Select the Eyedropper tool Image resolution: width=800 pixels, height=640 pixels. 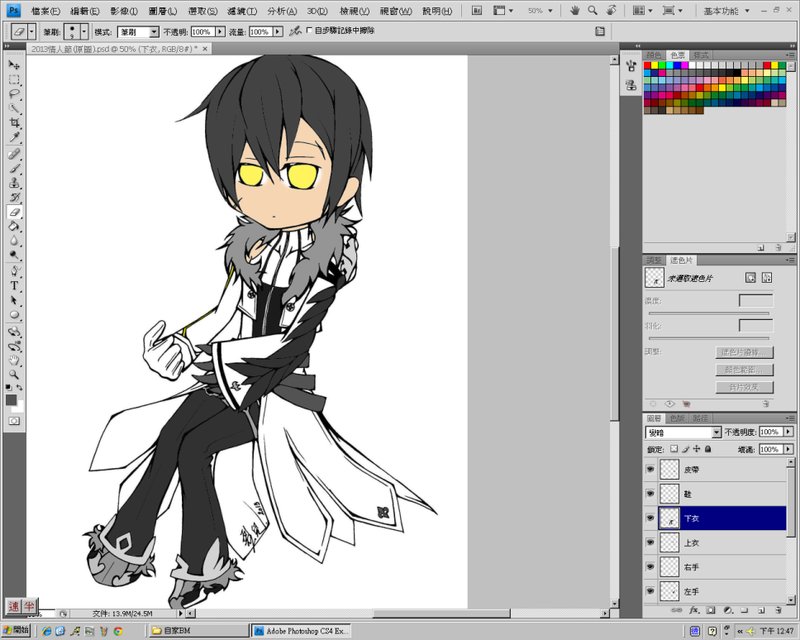point(14,138)
